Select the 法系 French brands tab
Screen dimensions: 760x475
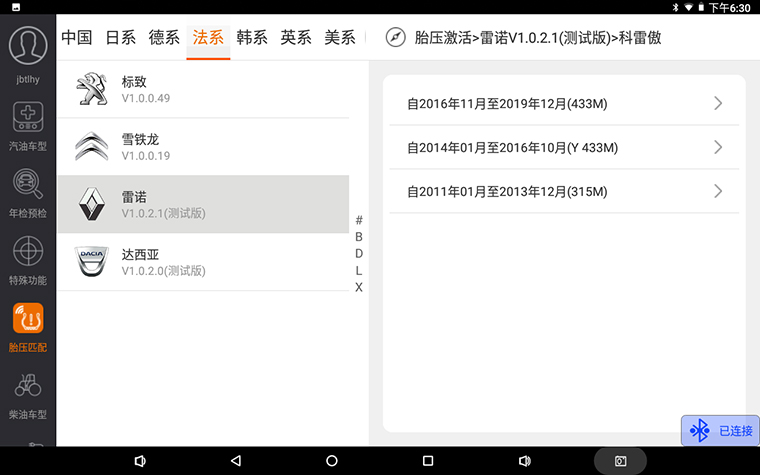(x=208, y=37)
